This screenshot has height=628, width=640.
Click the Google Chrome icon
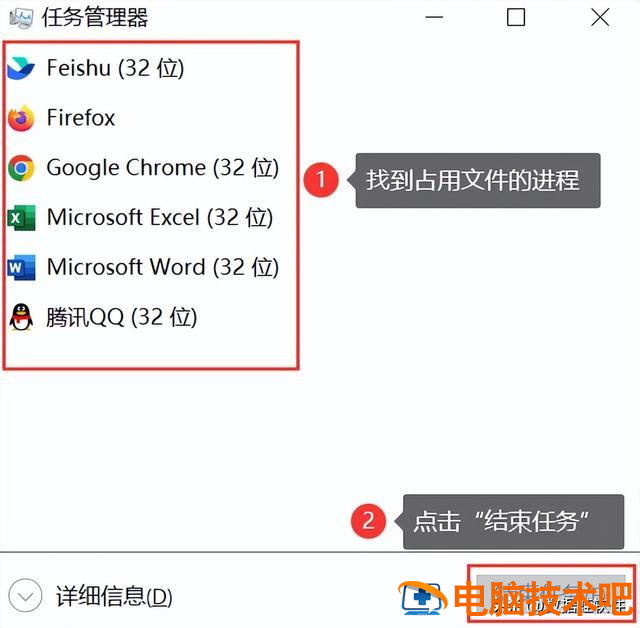[21, 168]
